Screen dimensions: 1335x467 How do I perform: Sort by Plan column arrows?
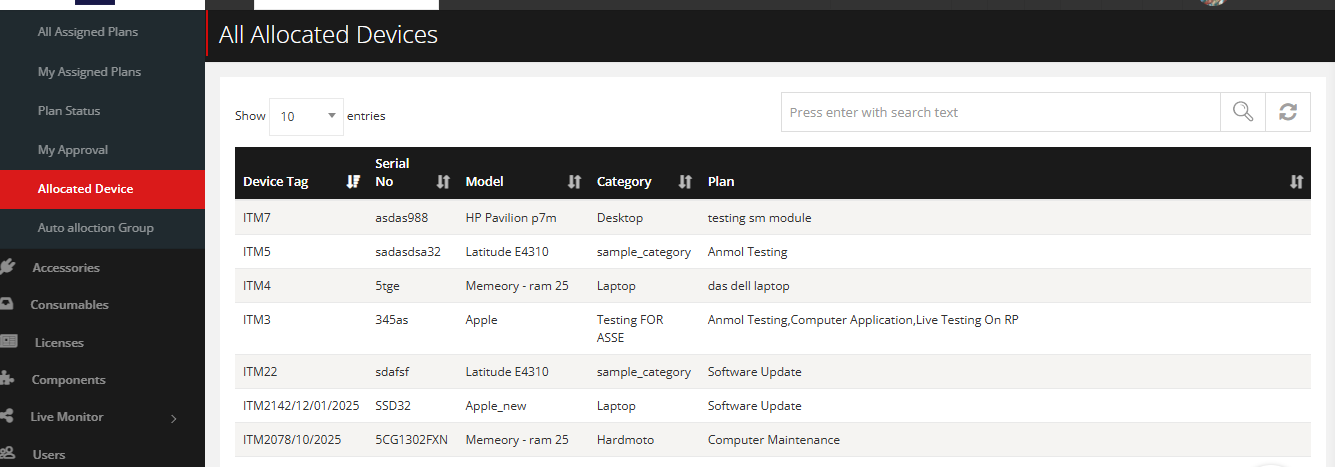[1297, 181]
